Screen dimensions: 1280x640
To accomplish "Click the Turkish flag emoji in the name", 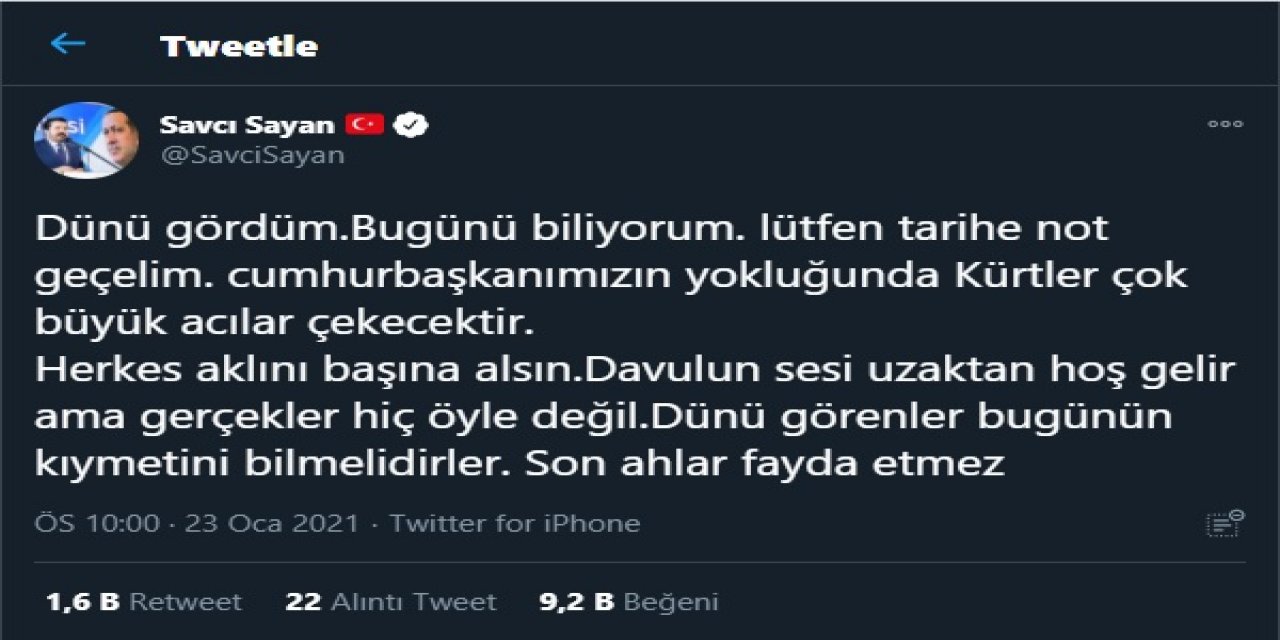I will [x=366, y=124].
